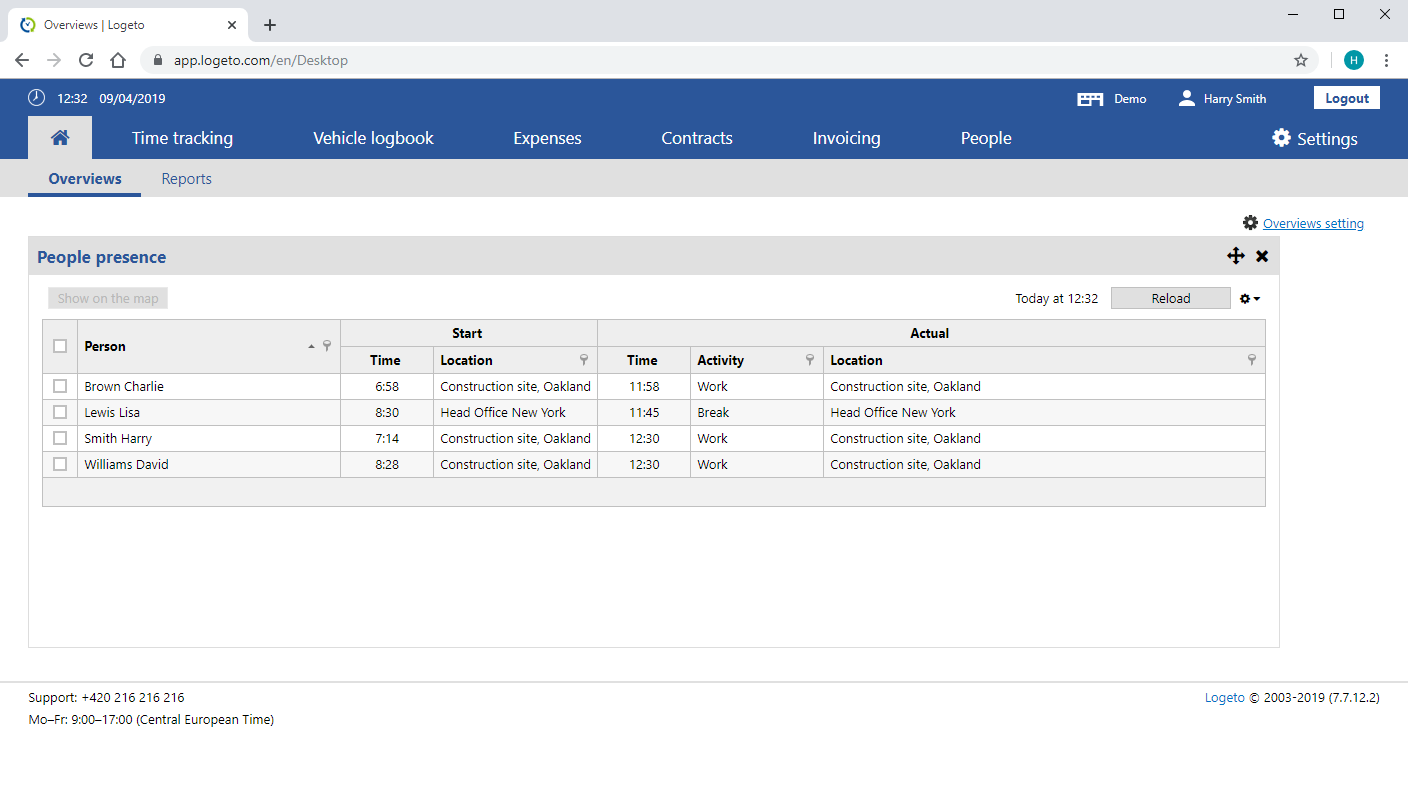Open the home dashboard icon tab

[60, 138]
